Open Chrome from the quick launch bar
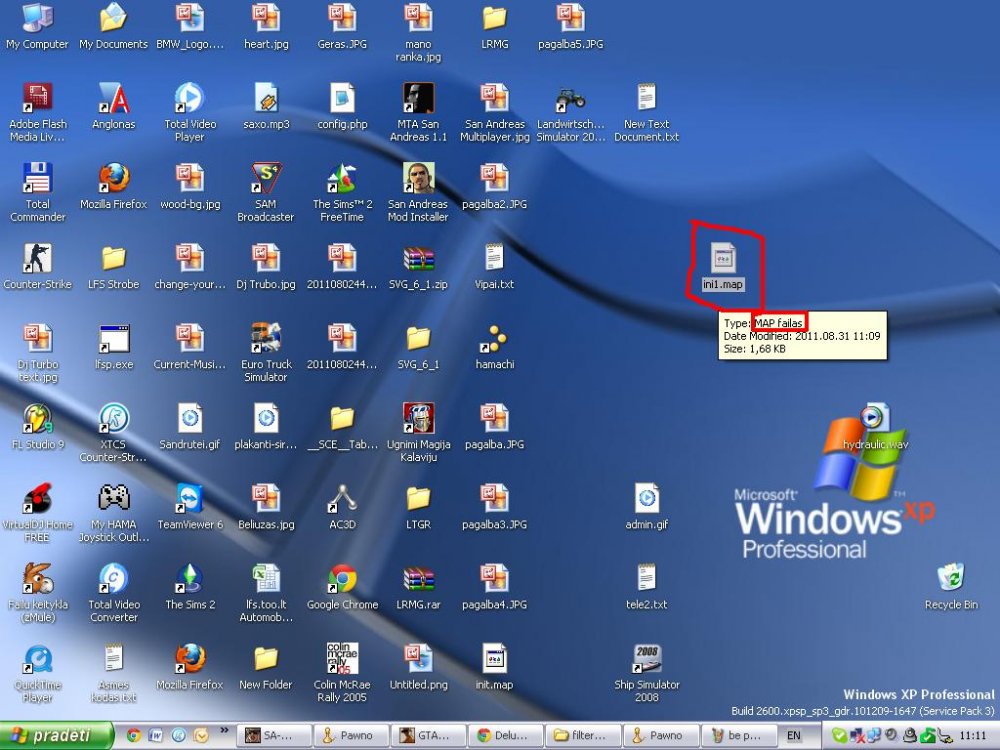The image size is (1000, 750). (x=134, y=736)
